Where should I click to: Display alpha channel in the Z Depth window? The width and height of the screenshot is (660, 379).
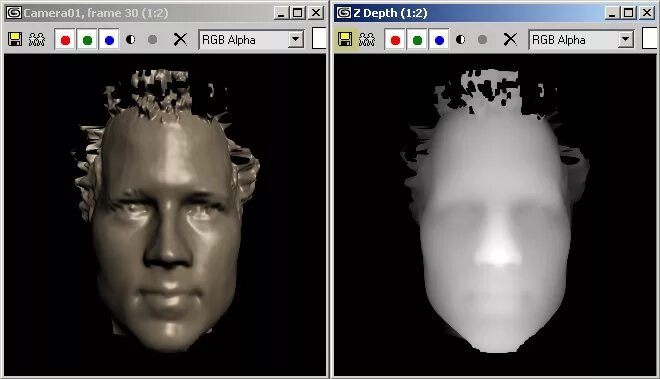(x=460, y=40)
